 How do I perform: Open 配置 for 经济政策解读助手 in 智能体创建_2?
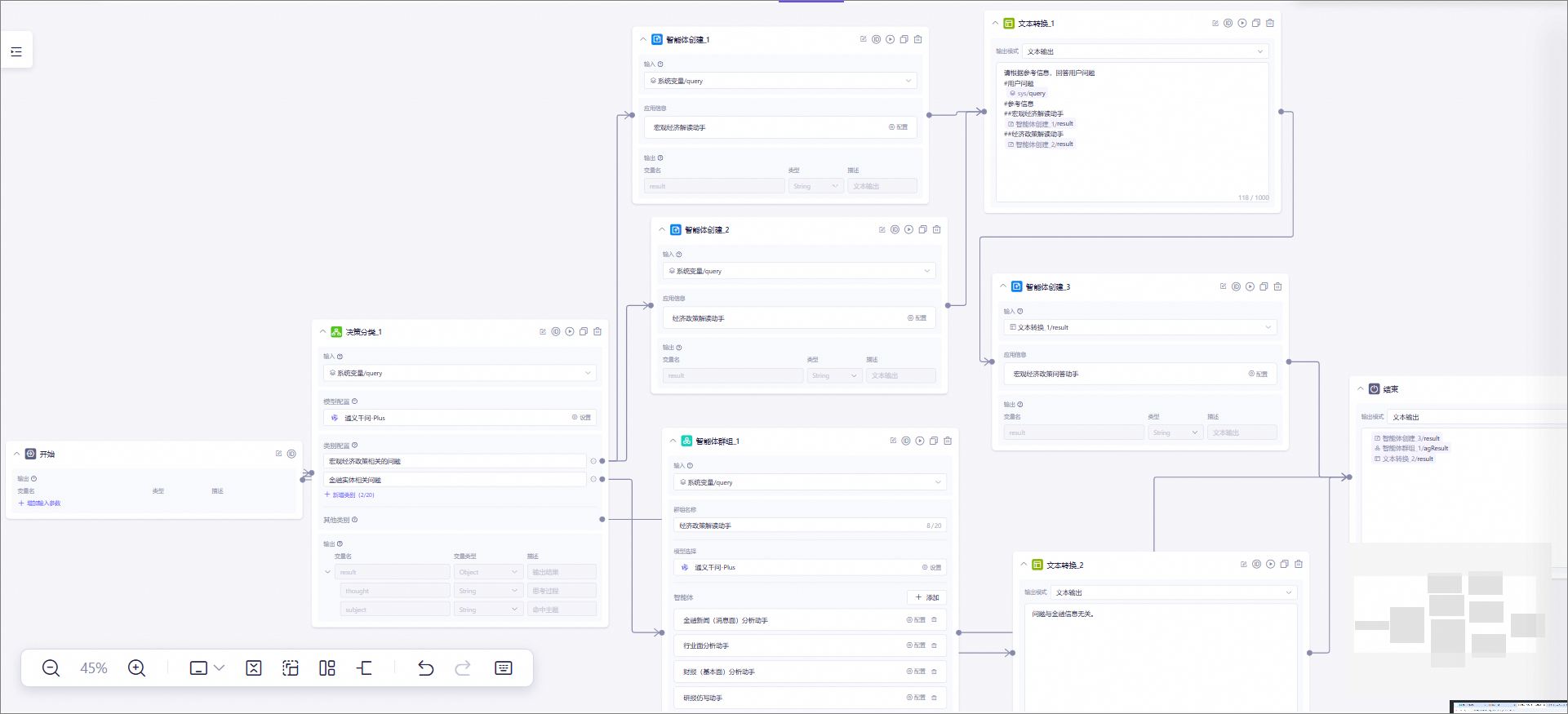tap(917, 318)
